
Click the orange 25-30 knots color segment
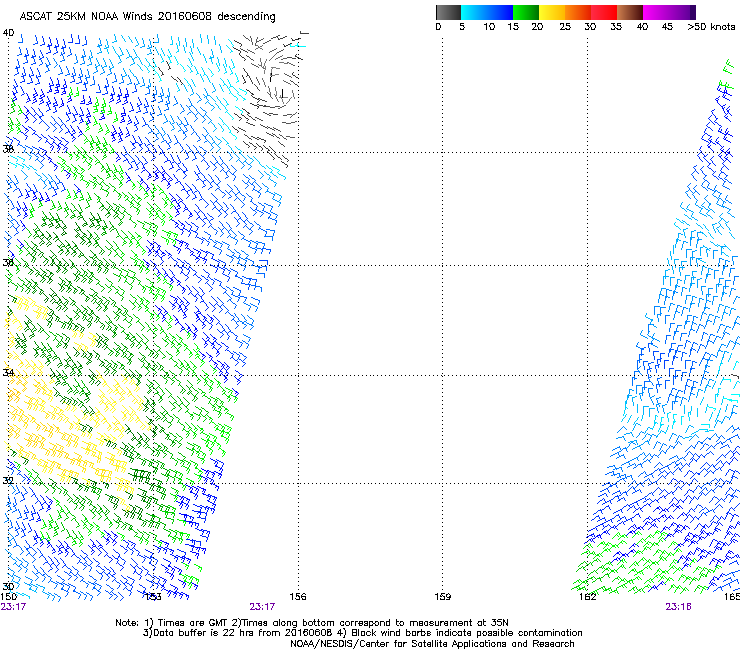pos(578,12)
